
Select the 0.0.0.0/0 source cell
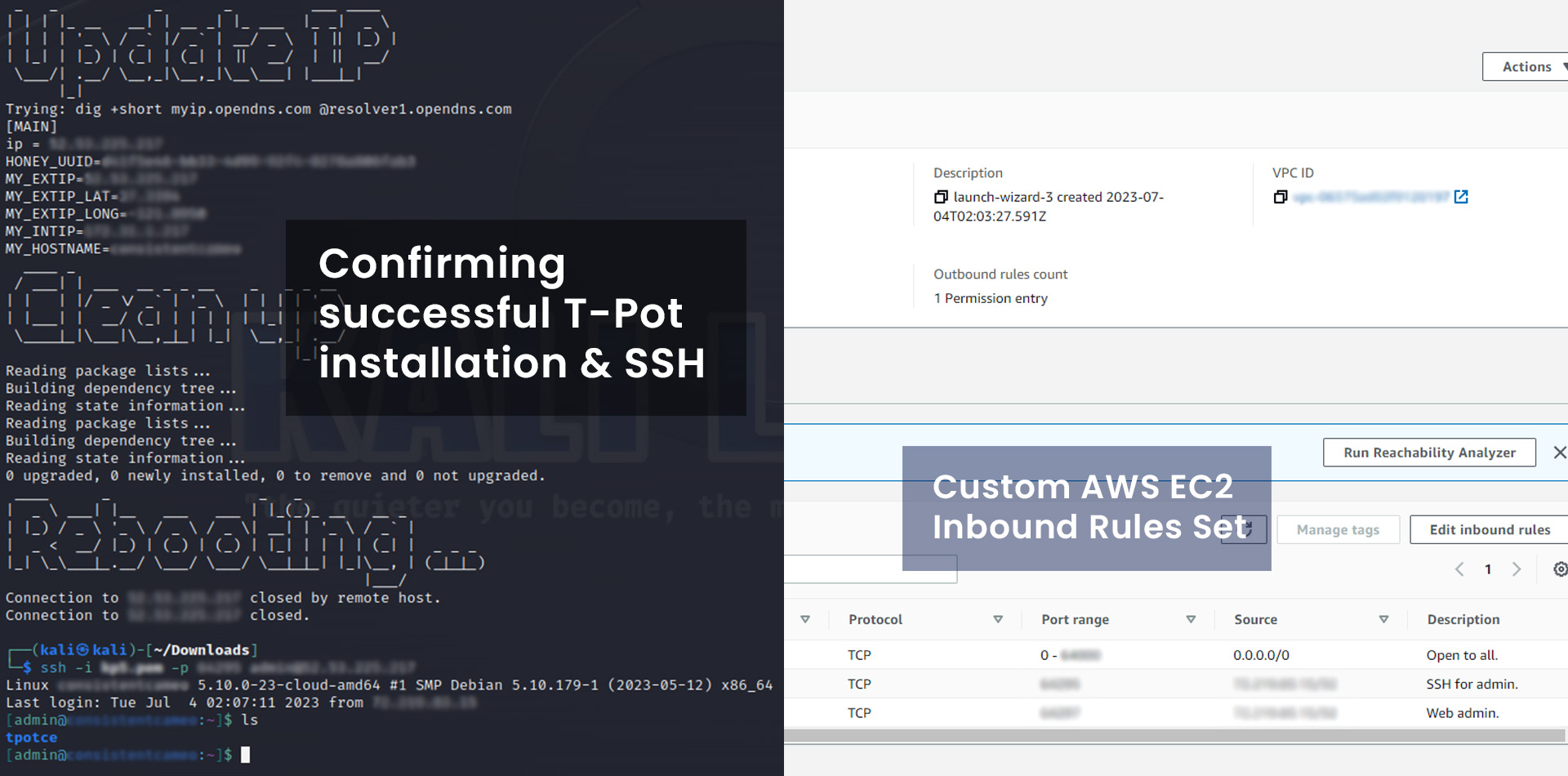pos(1261,655)
